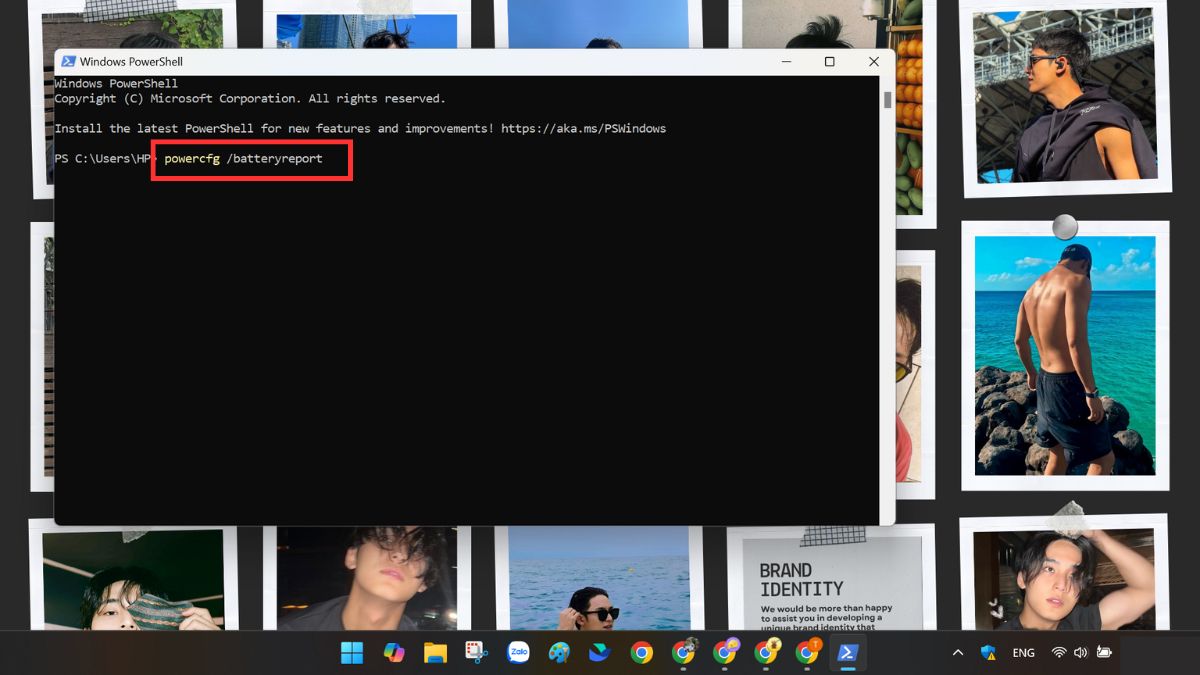Image resolution: width=1200 pixels, height=675 pixels.
Task: Maximize the Windows PowerShell window
Action: [829, 62]
